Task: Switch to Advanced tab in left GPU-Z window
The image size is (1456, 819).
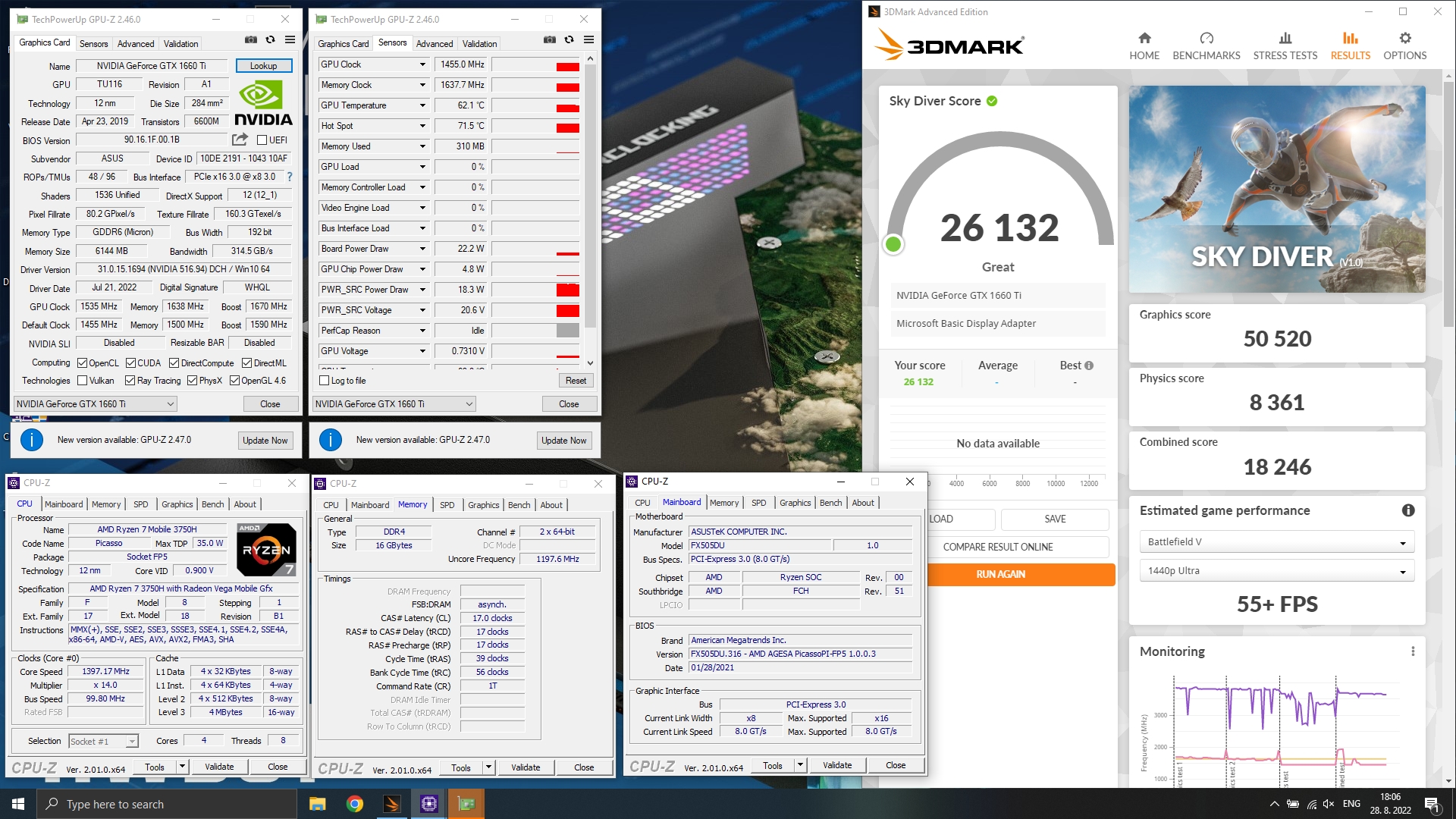Action: pyautogui.click(x=136, y=44)
